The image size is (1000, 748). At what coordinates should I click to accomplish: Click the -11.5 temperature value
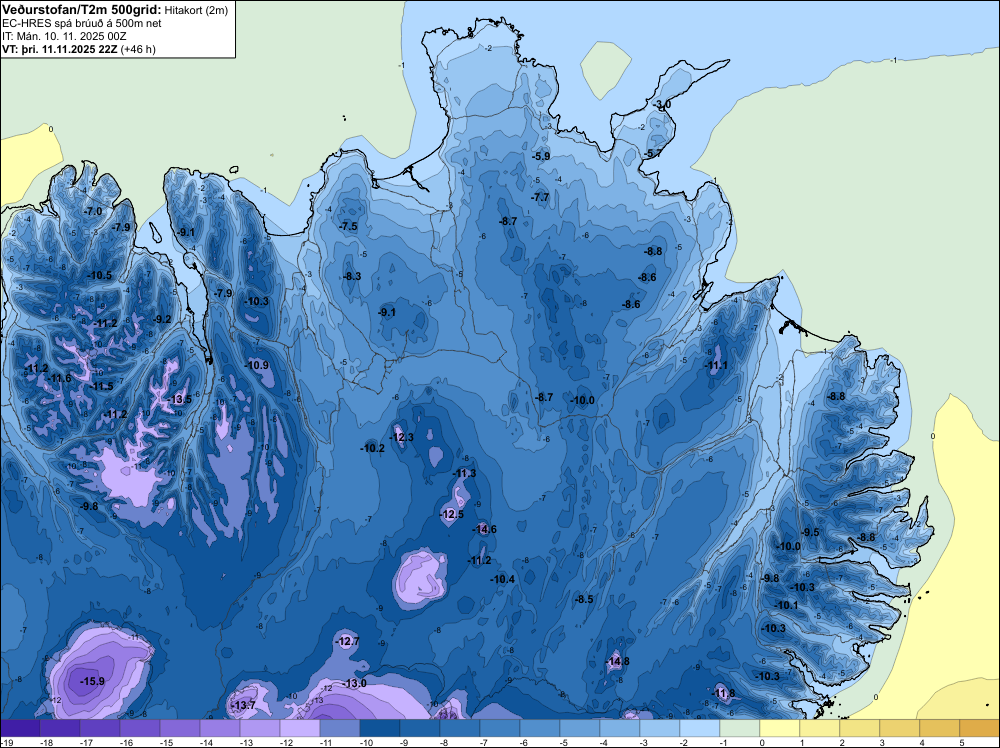[x=101, y=386]
